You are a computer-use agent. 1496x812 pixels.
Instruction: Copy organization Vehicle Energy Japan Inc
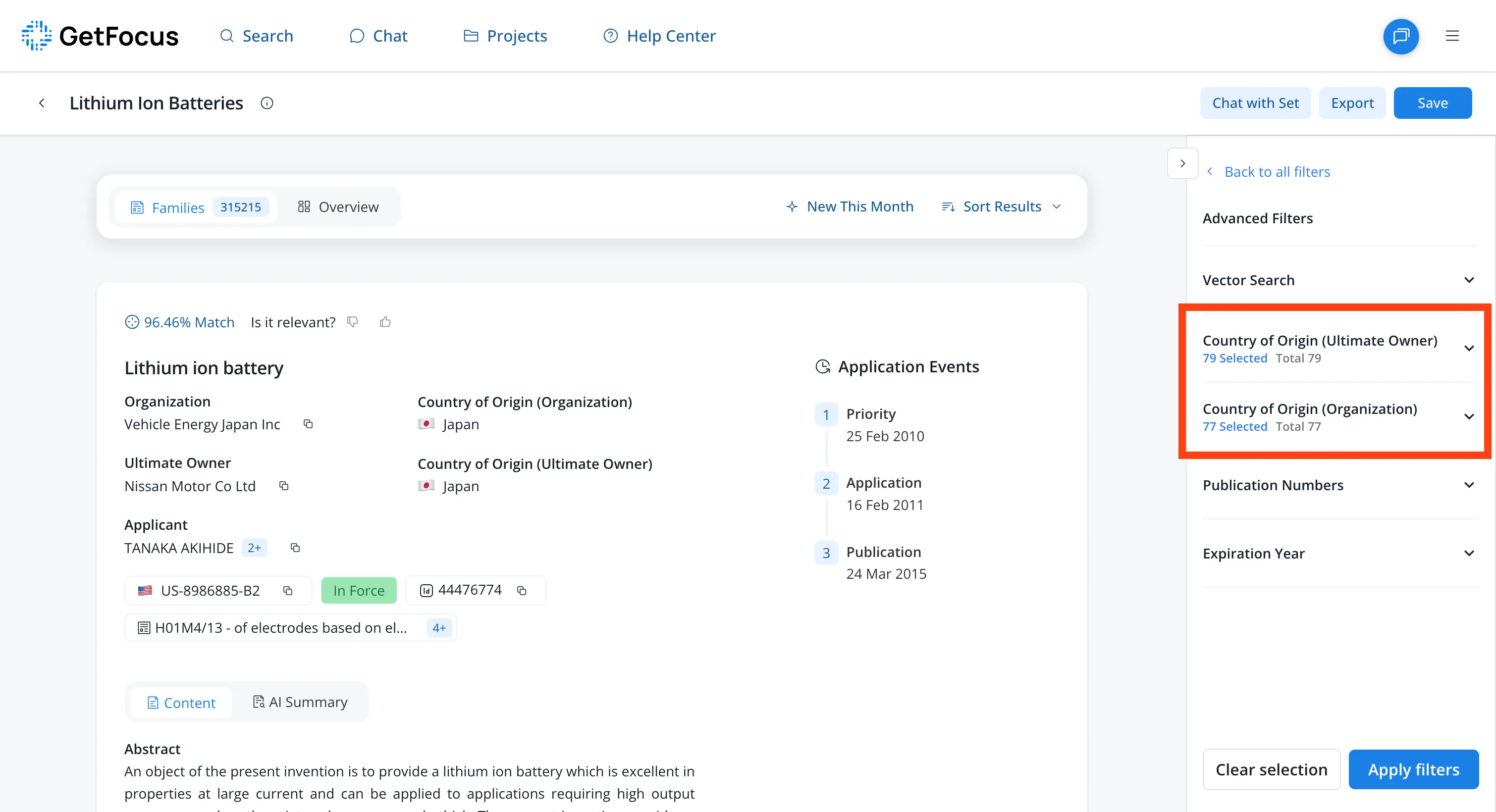tap(308, 424)
